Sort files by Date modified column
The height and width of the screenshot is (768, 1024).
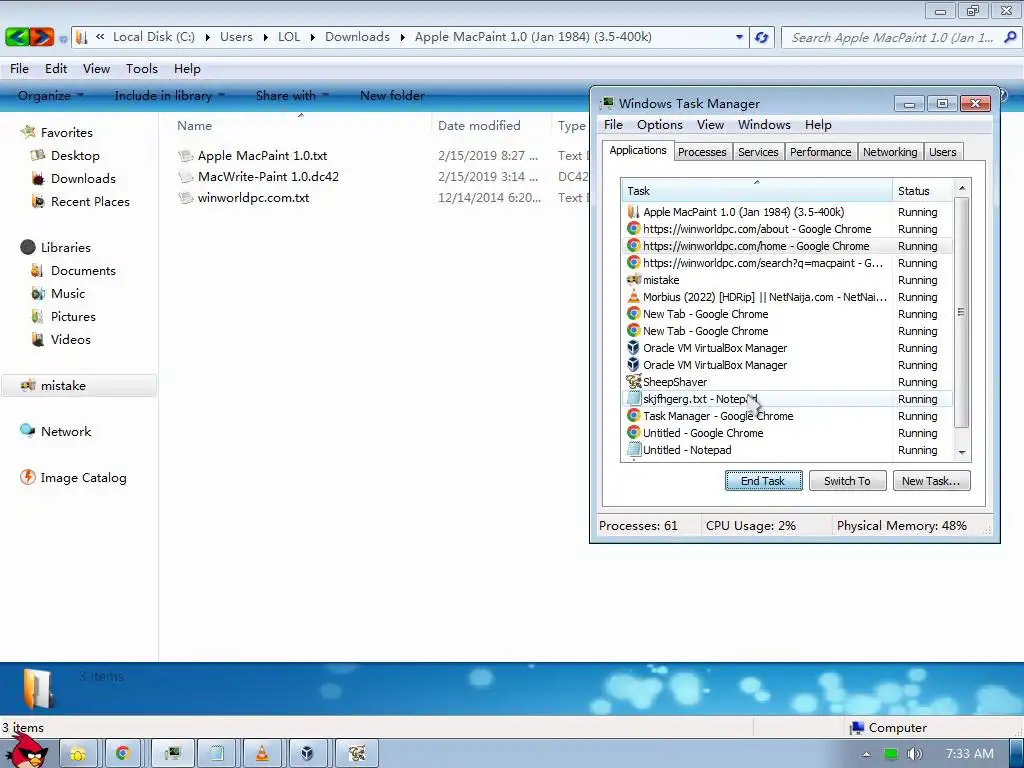pos(490,125)
